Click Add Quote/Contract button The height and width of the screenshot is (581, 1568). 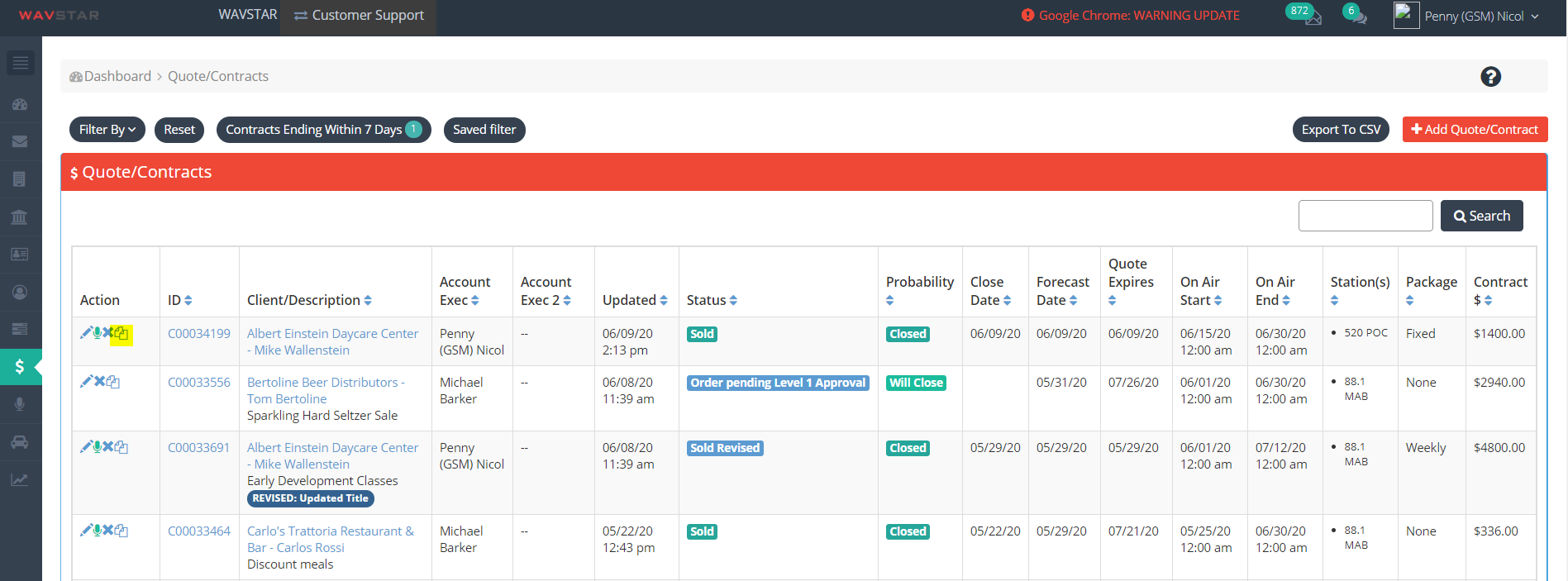pyautogui.click(x=1475, y=130)
